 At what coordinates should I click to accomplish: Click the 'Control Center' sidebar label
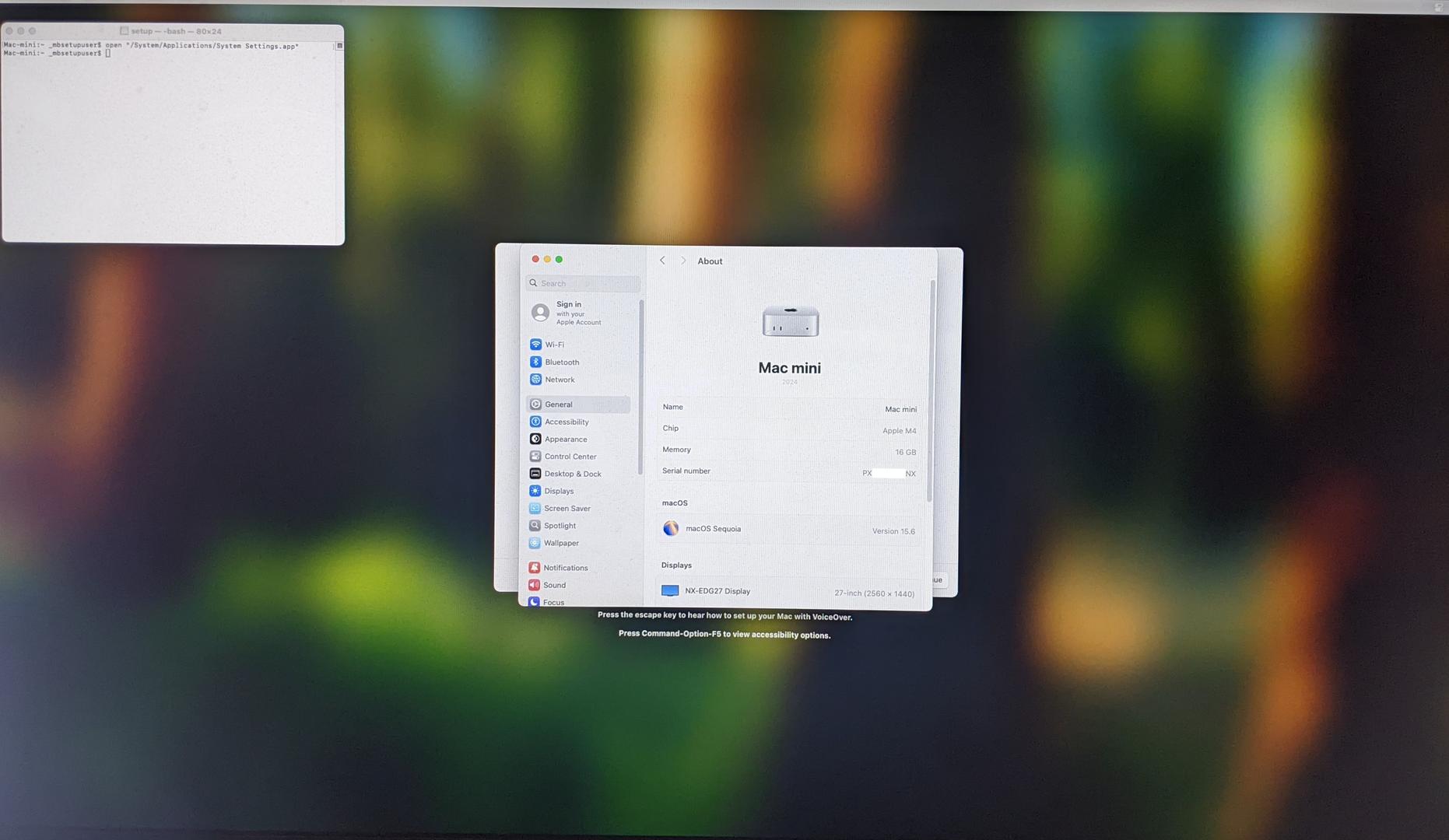coord(570,457)
